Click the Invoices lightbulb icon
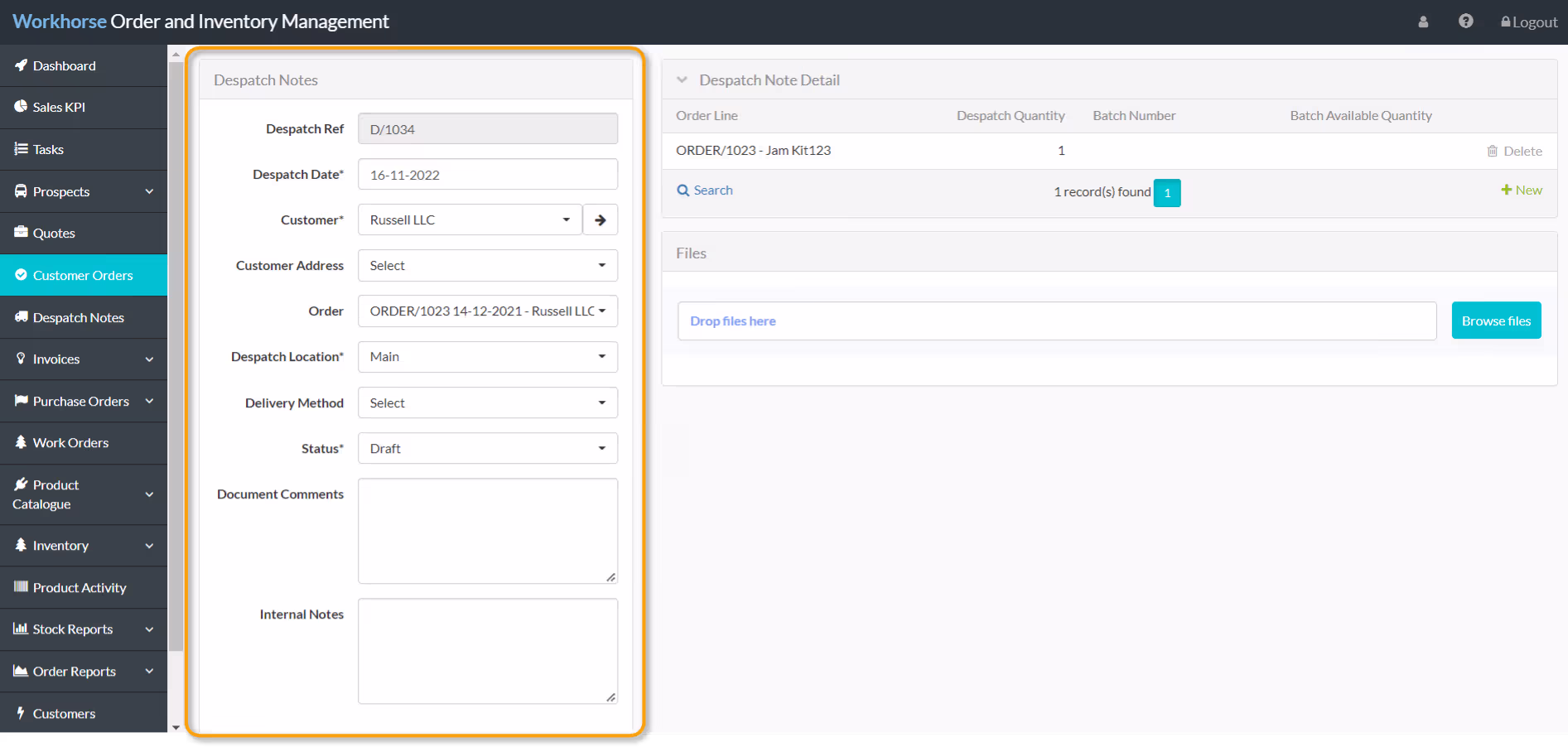This screenshot has width=1568, height=747. pos(21,359)
